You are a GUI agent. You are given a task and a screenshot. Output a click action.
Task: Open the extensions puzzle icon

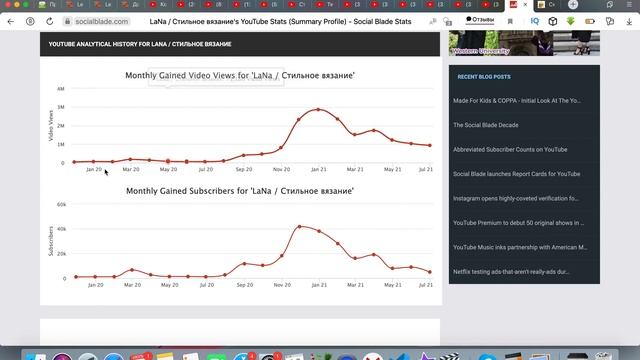(x=610, y=21)
